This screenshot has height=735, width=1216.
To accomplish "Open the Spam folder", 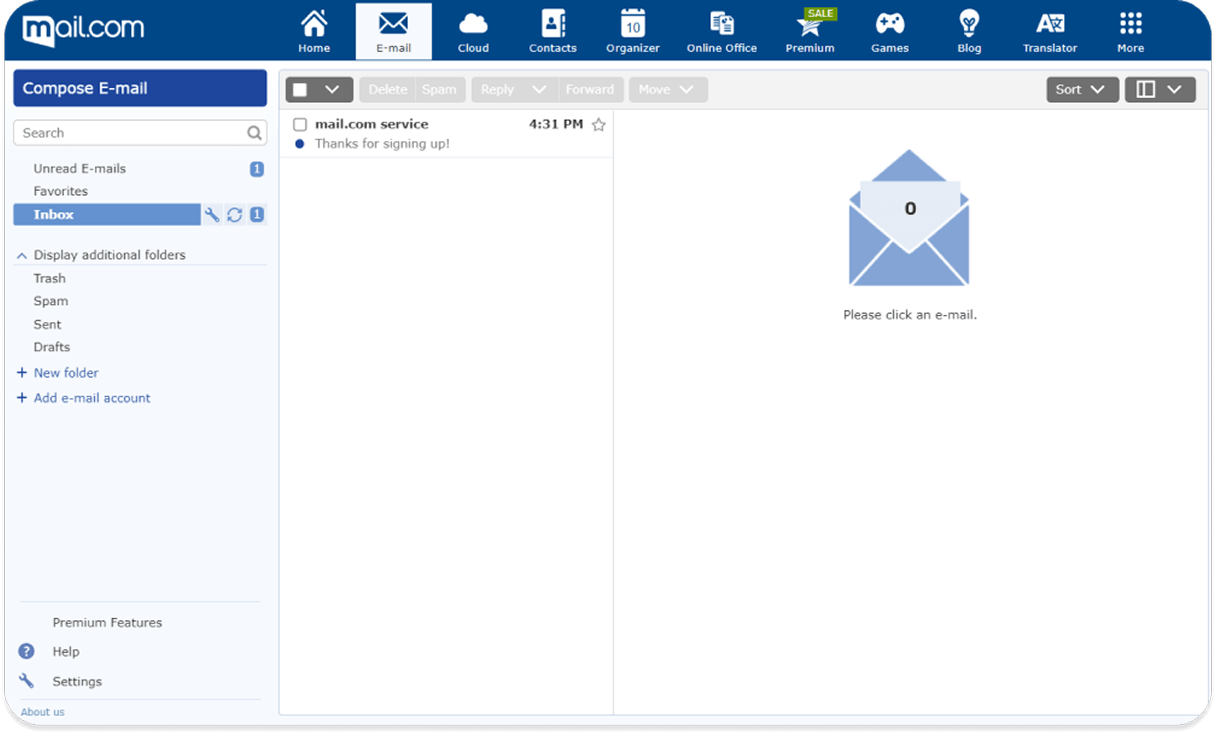I will point(51,301).
